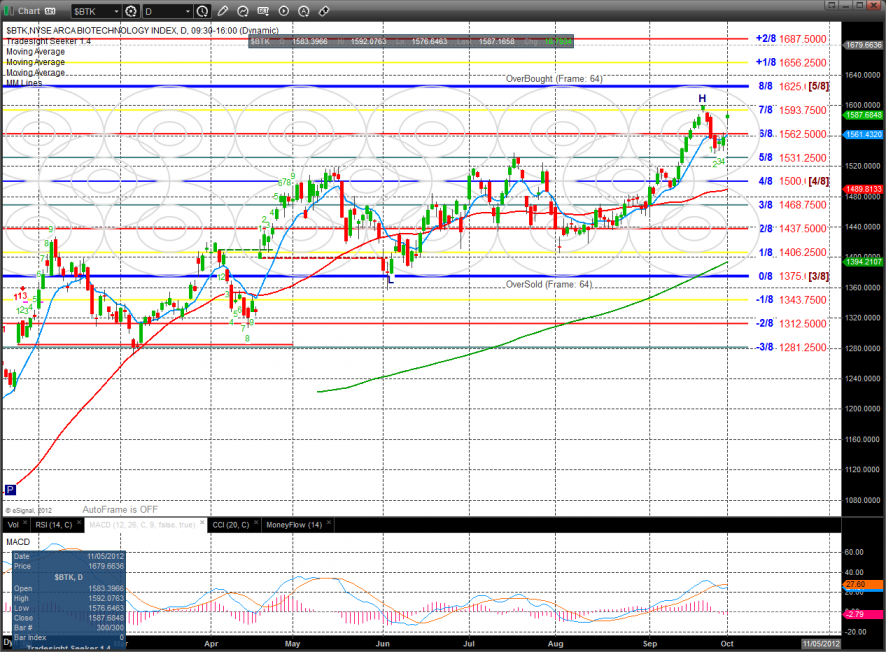Switch to the Vol study tab
Screen dimensions: 886x652
click(11, 524)
